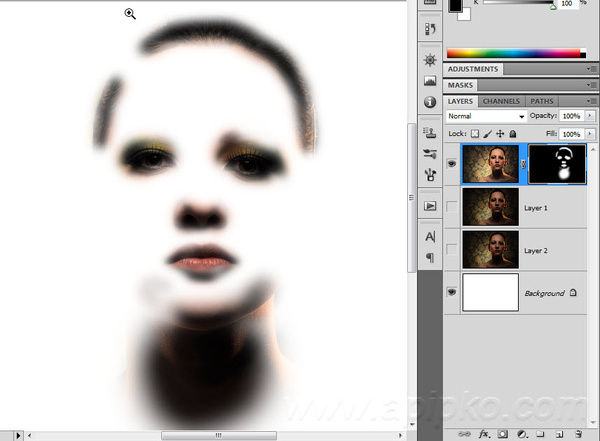Click the Create new group folder icon

click(x=540, y=434)
